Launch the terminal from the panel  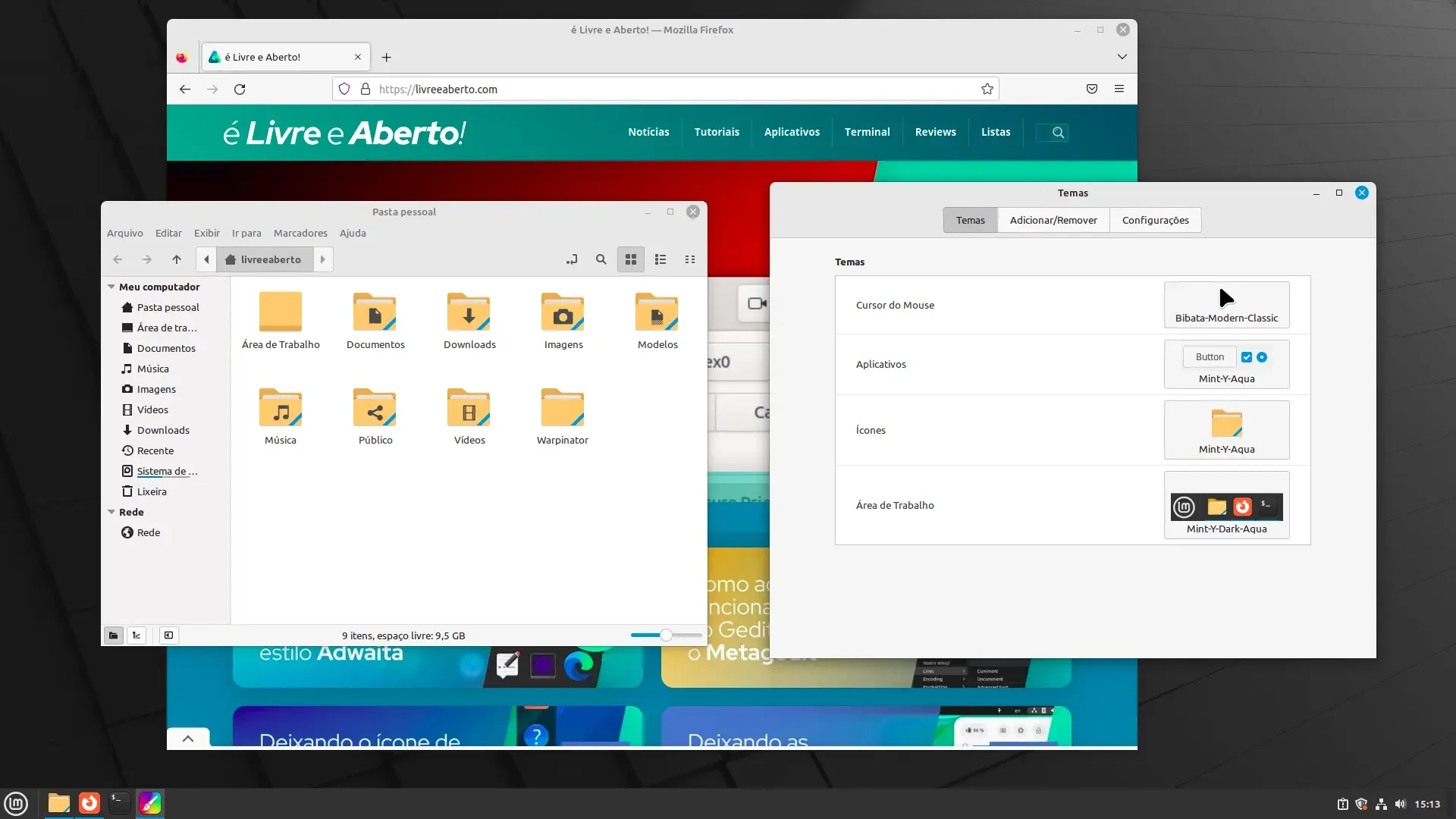(x=119, y=803)
